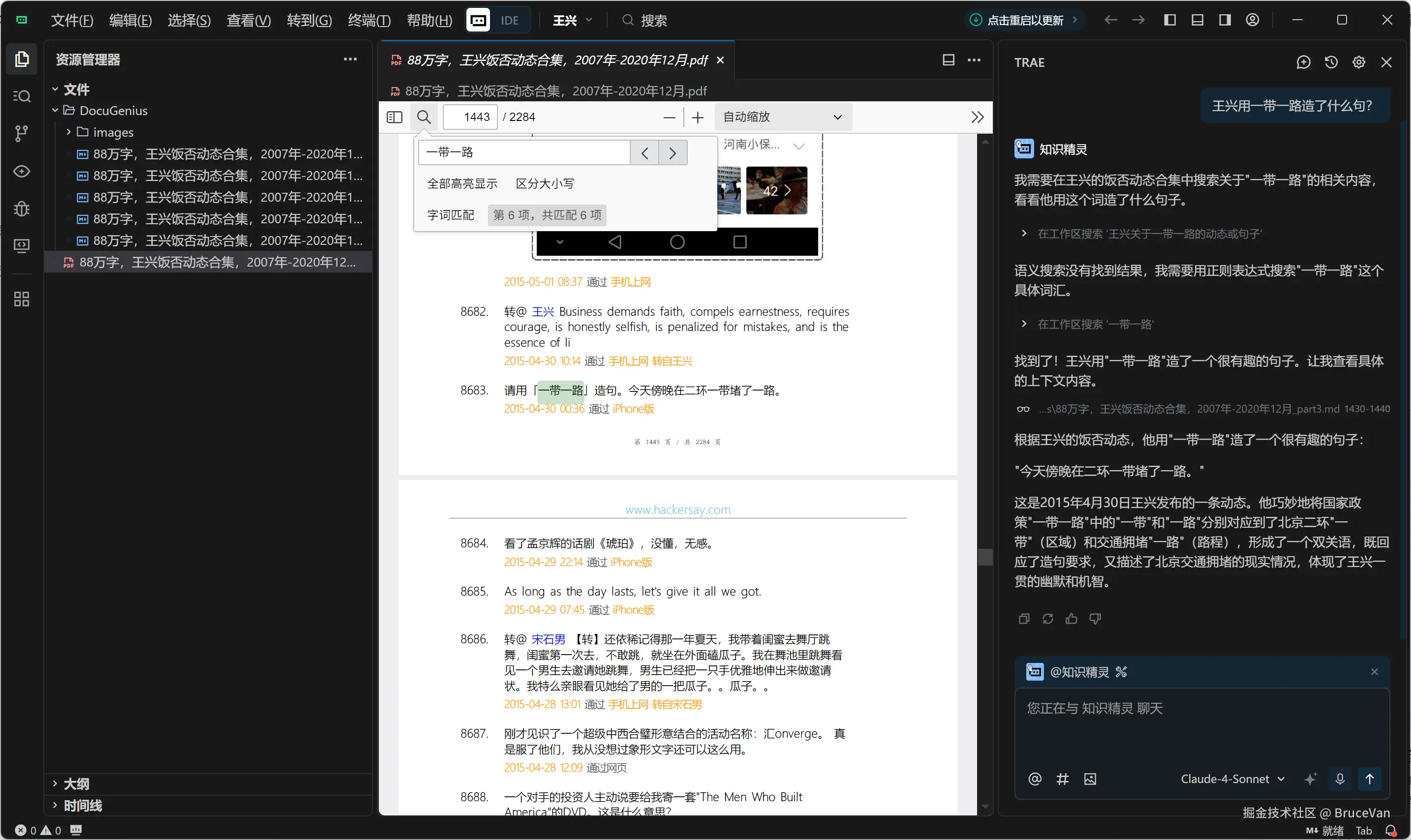Click 点击重启以更新 update button
Viewport: 1411px width, 840px height.
[1025, 20]
